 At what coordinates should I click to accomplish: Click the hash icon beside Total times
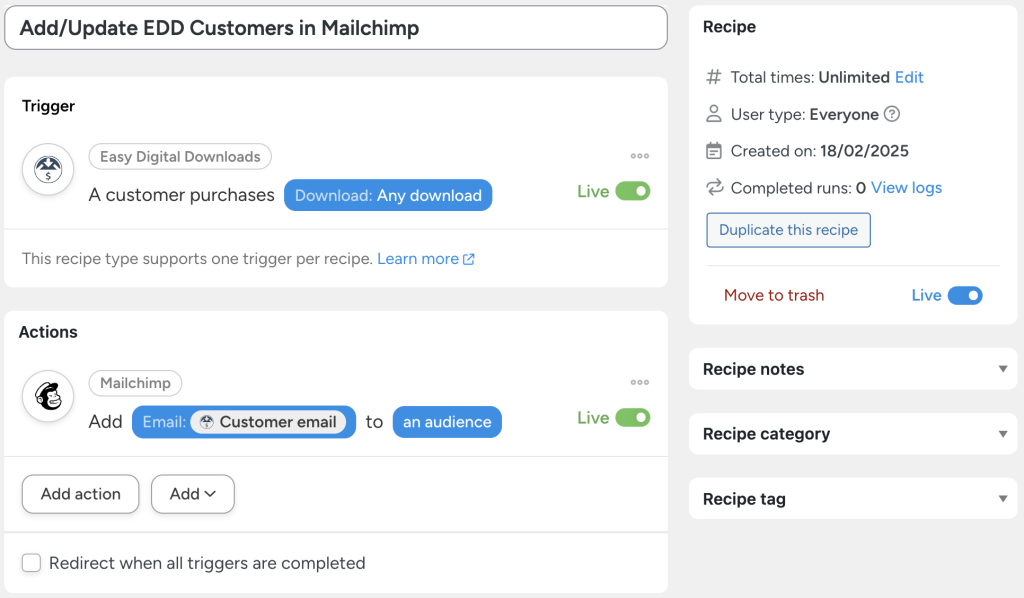tap(714, 77)
